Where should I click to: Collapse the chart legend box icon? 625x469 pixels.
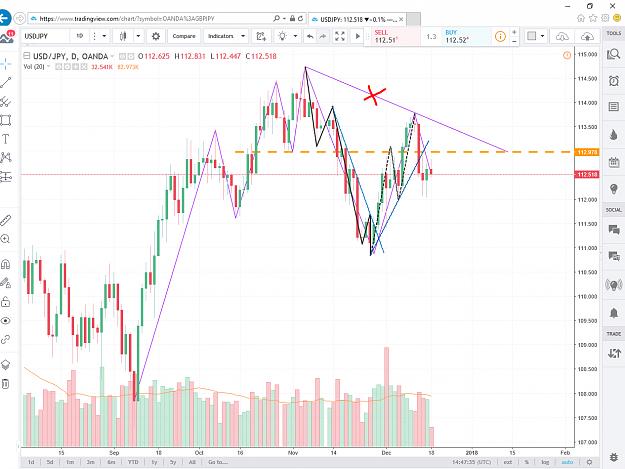[x=27, y=56]
